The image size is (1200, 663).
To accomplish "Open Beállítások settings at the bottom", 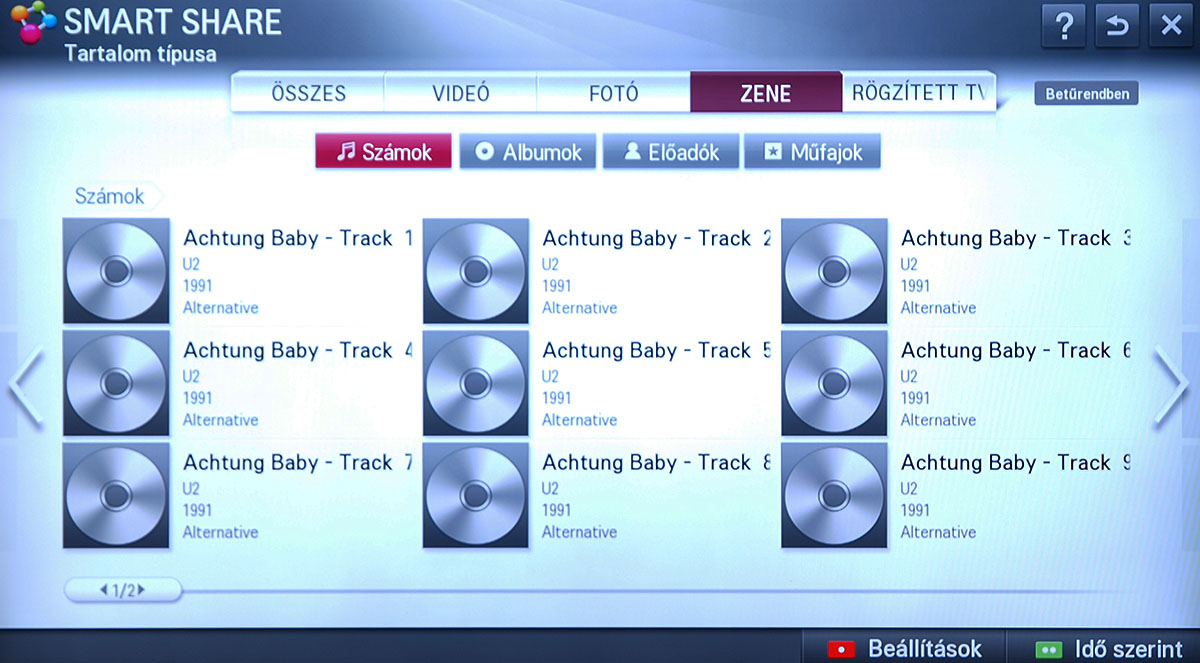I will tap(905, 648).
